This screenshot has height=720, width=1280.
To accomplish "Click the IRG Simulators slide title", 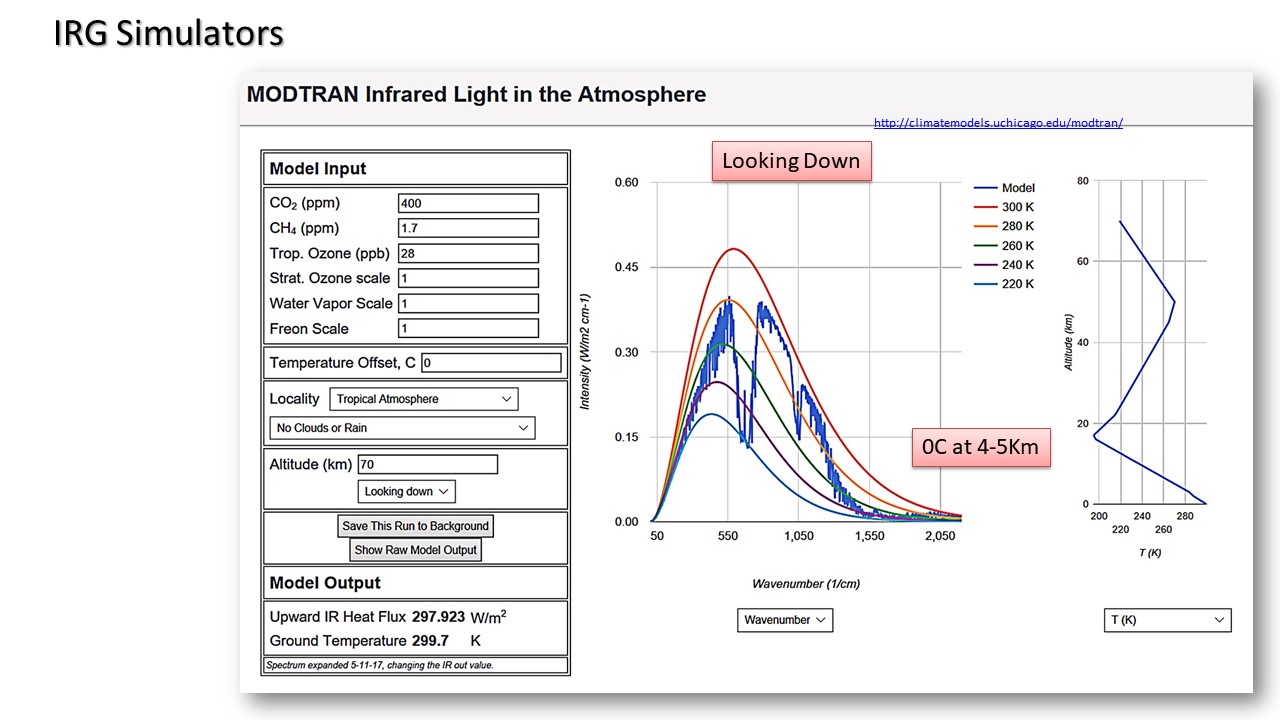I will [169, 33].
